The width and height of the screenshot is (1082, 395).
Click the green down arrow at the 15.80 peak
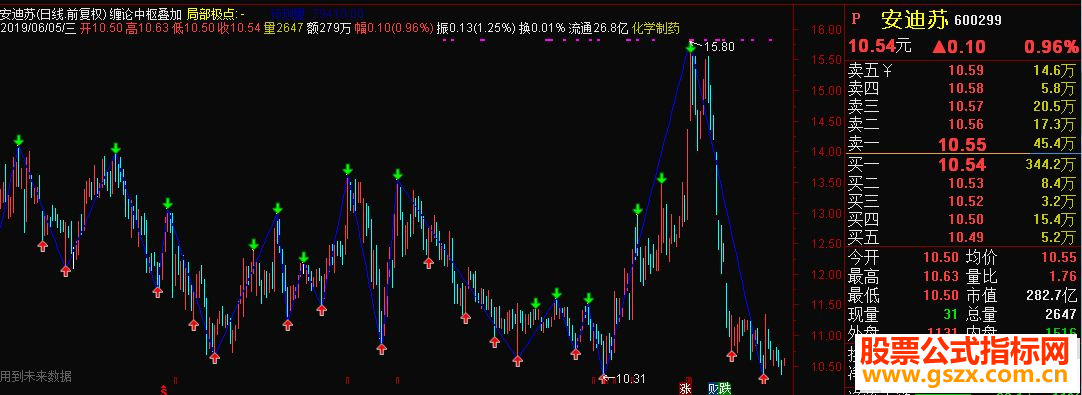(691, 47)
